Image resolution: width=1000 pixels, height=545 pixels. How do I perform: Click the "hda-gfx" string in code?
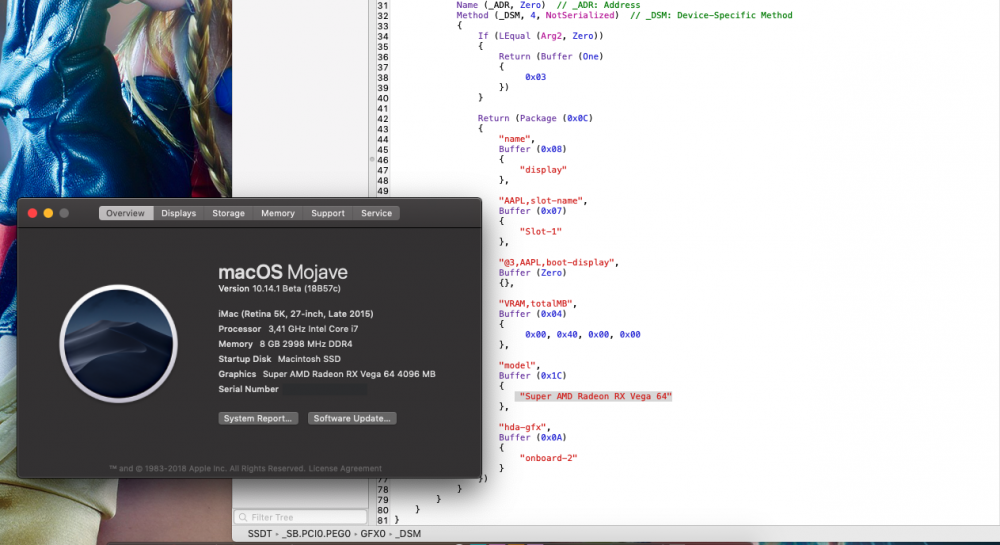(x=522, y=427)
